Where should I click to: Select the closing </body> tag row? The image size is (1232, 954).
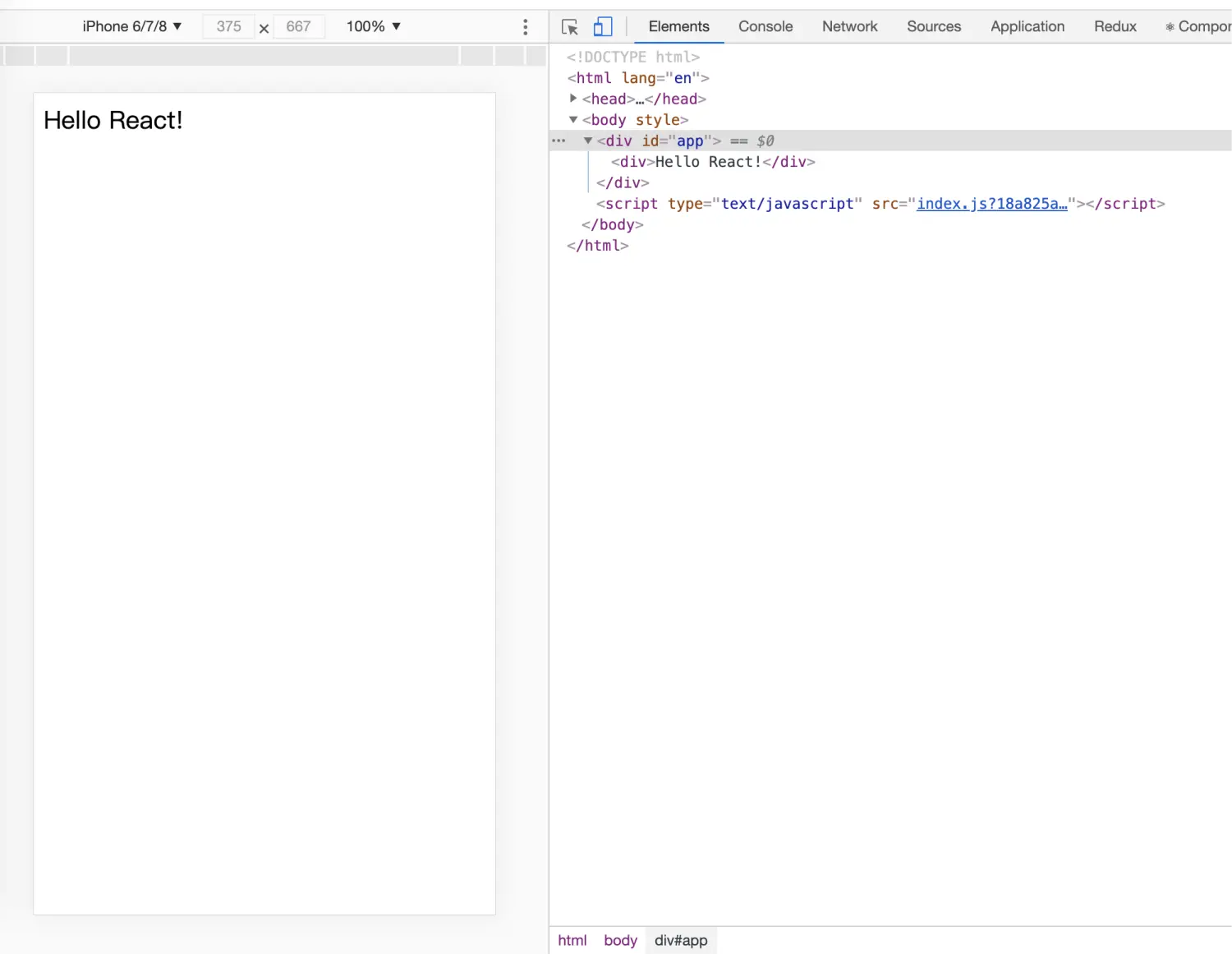(x=891, y=224)
